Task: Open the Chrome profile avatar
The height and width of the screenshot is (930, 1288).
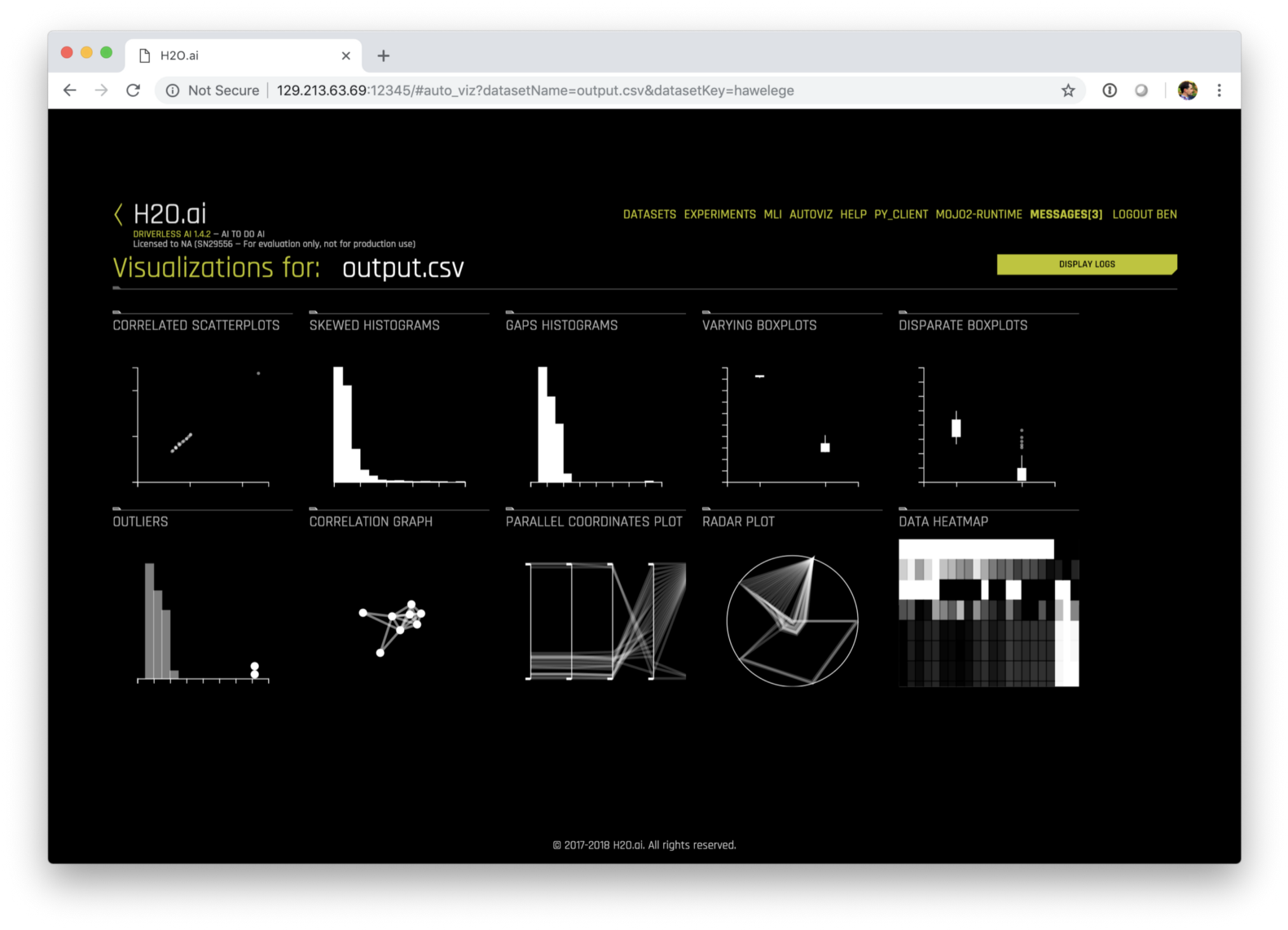Action: pyautogui.click(x=1188, y=90)
